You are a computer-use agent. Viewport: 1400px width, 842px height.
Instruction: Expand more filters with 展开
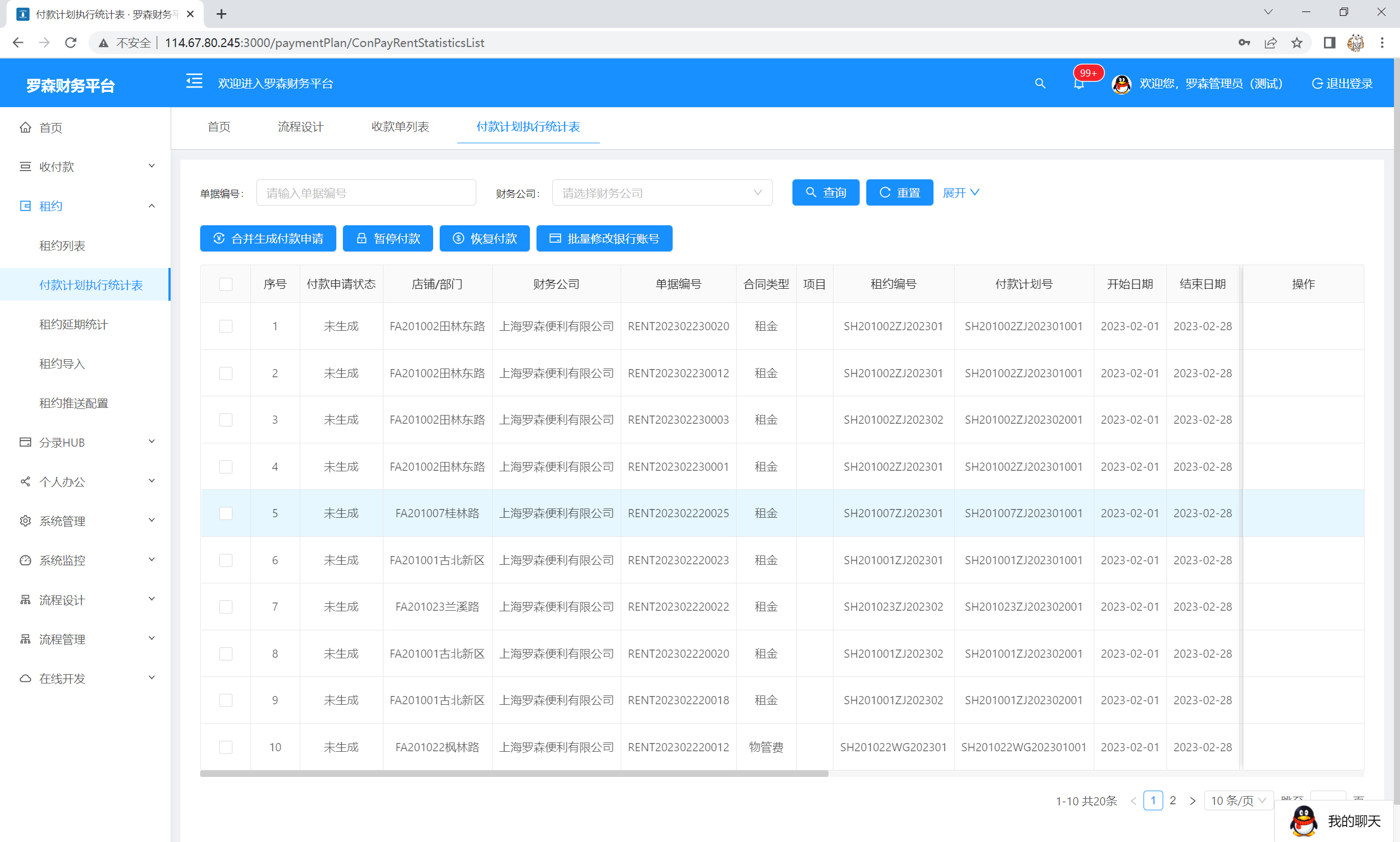(961, 193)
